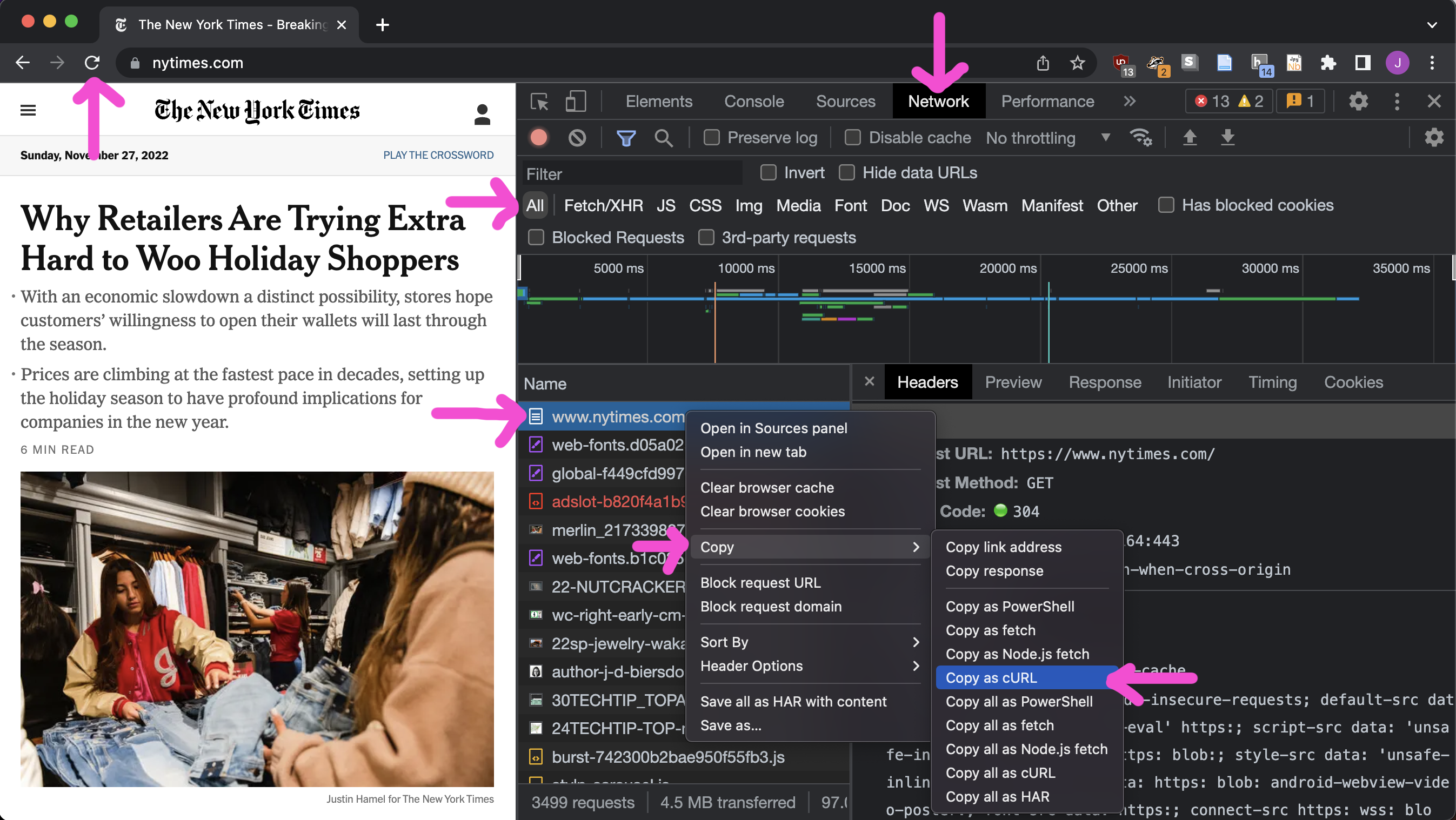
Task: Check Has blocked cookies
Action: [x=1165, y=205]
